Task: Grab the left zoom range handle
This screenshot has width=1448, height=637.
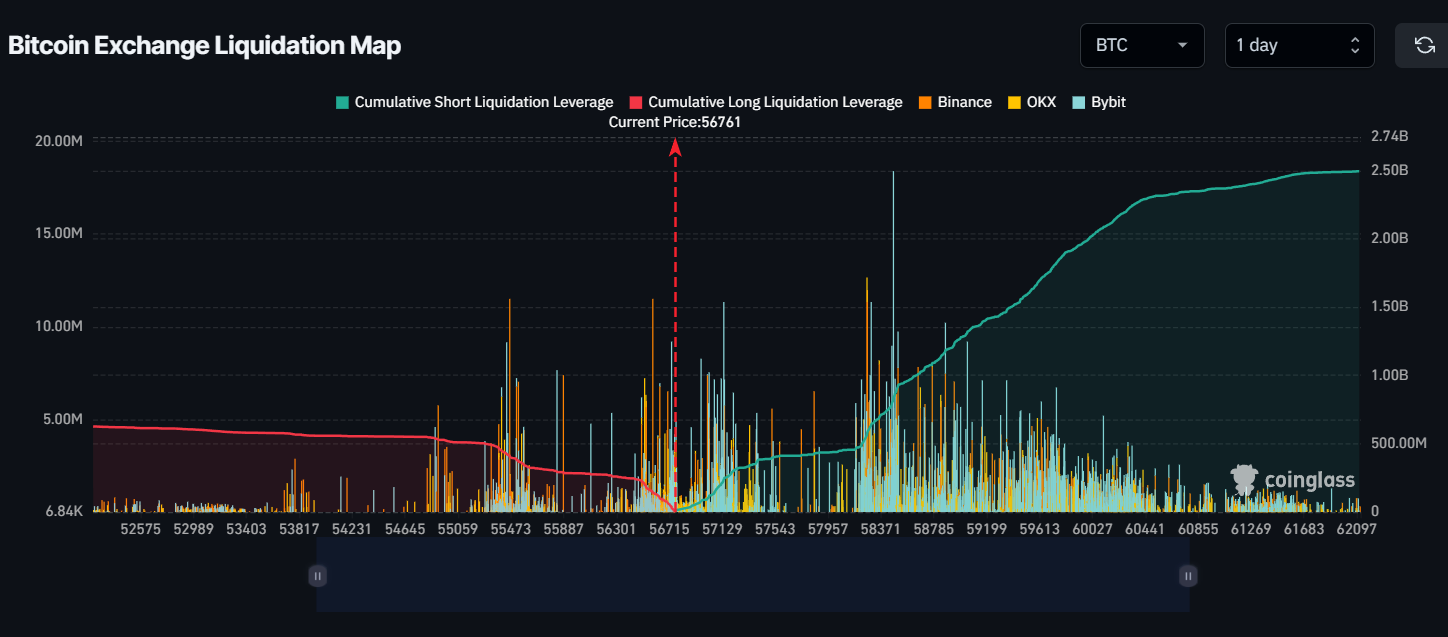Action: [x=317, y=575]
